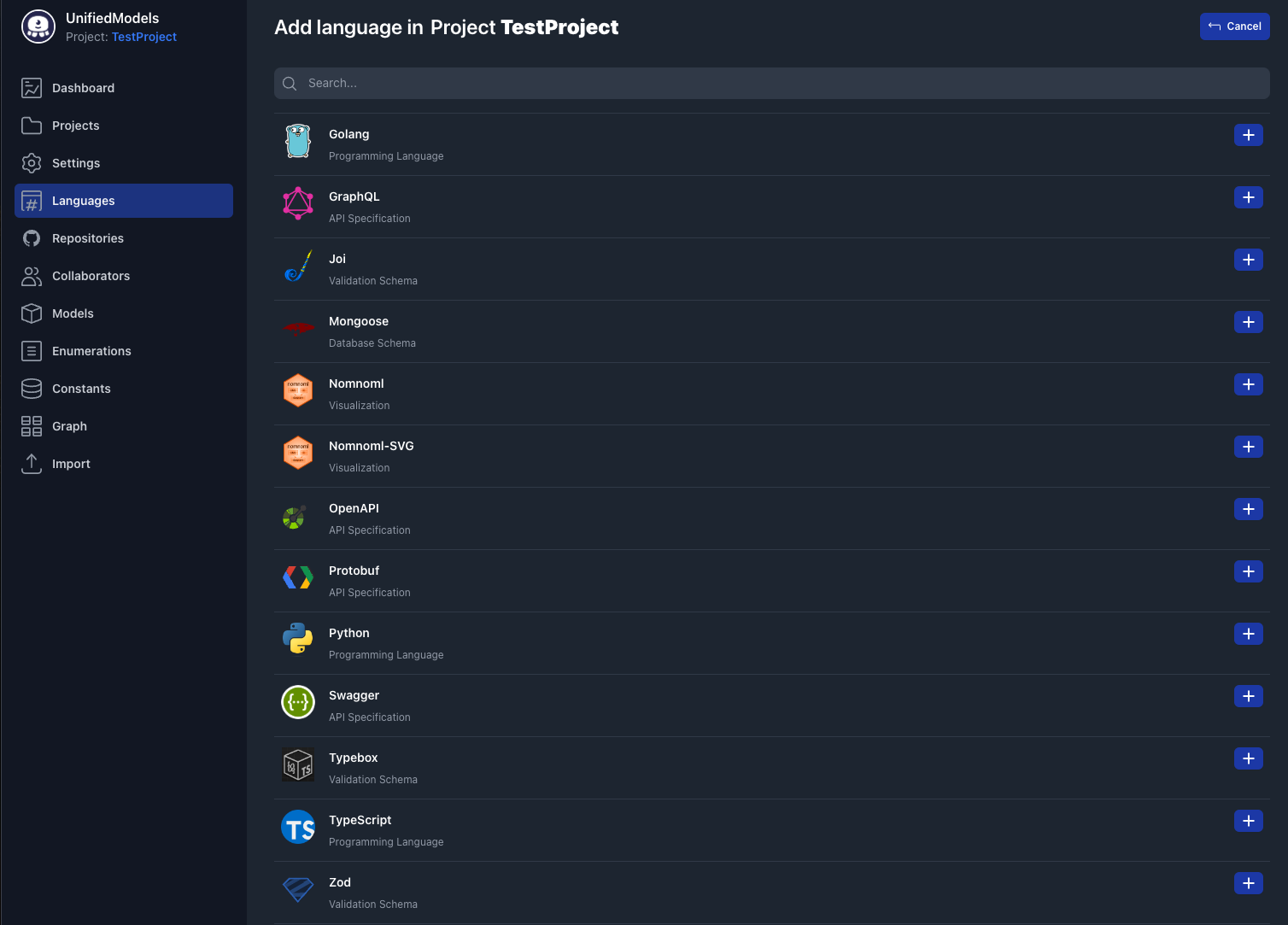
Task: Select the Nomnoml hexagon icon
Action: [297, 390]
